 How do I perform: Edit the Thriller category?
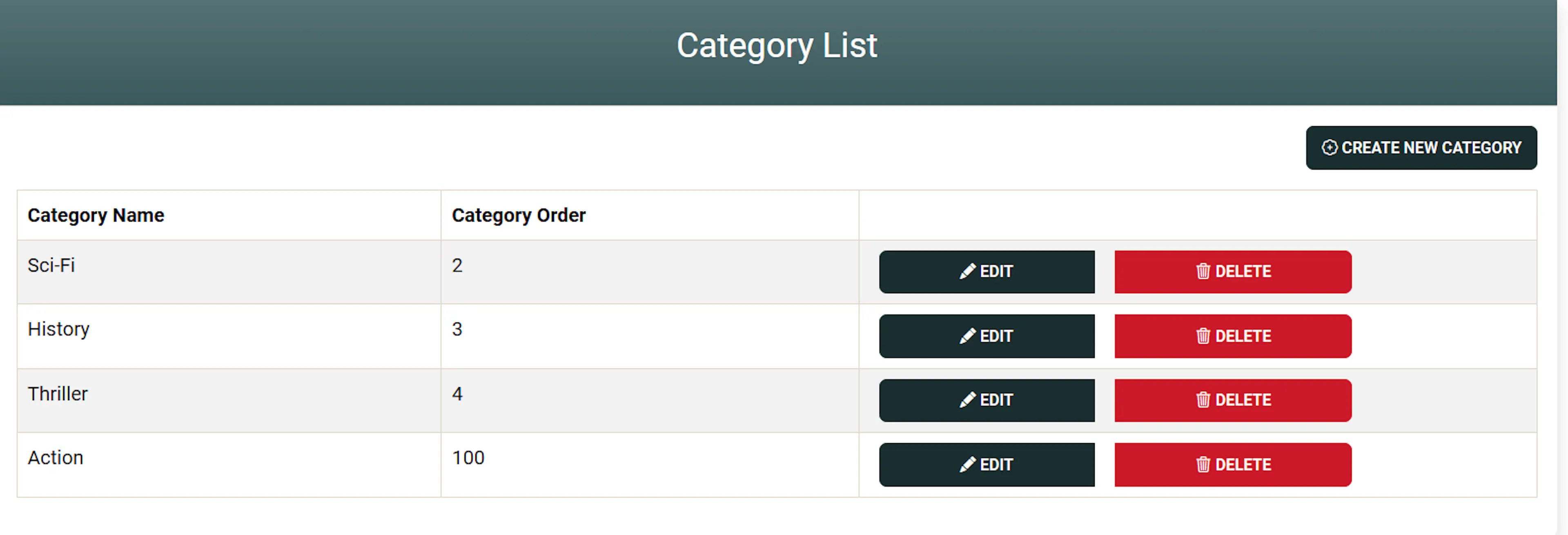[x=987, y=401]
